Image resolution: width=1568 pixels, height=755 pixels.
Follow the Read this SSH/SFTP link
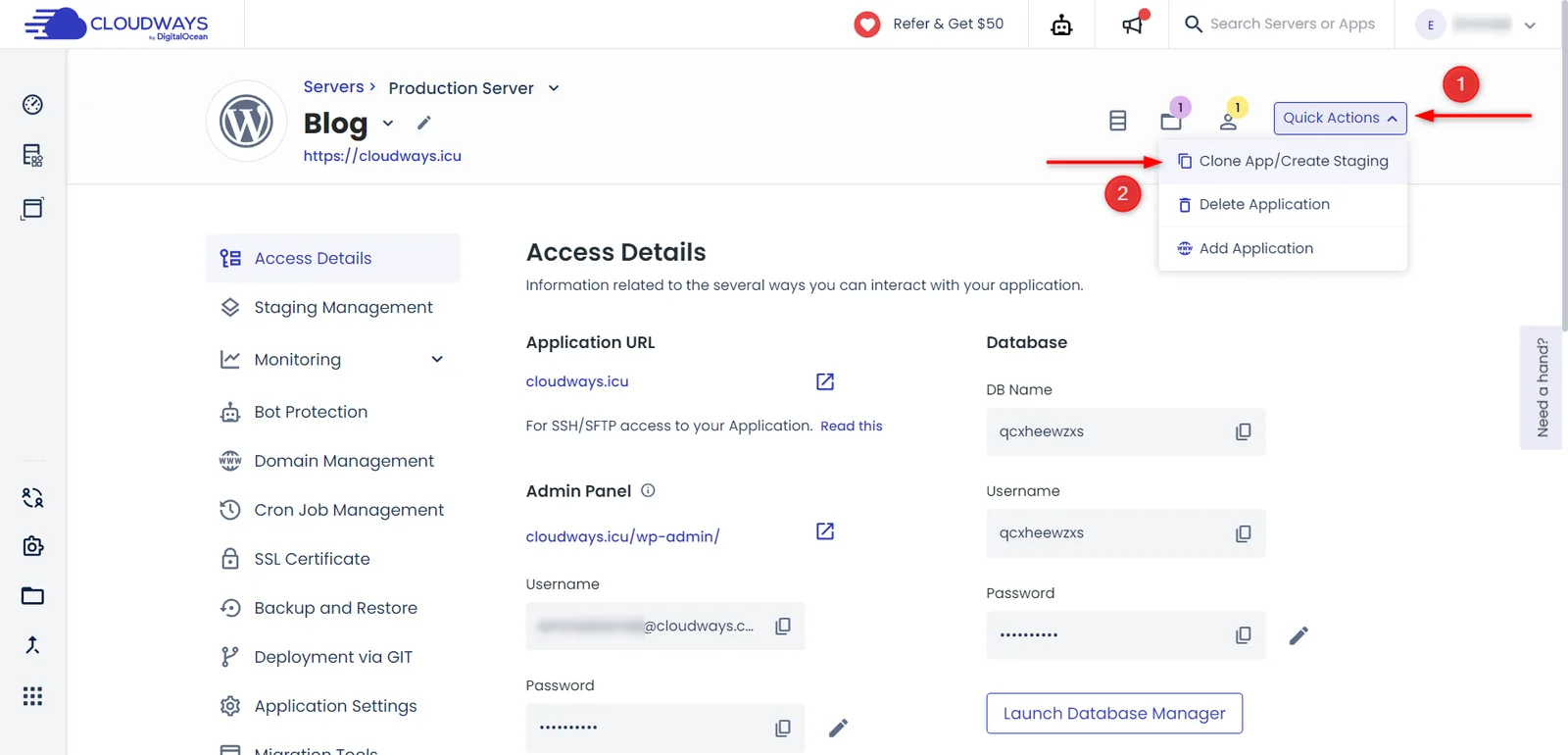(852, 426)
